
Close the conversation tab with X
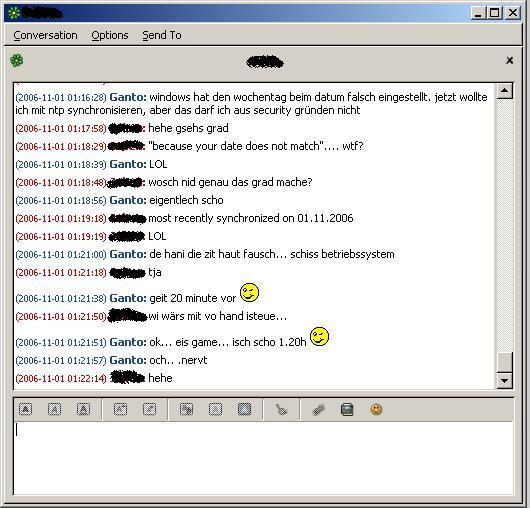[509, 61]
